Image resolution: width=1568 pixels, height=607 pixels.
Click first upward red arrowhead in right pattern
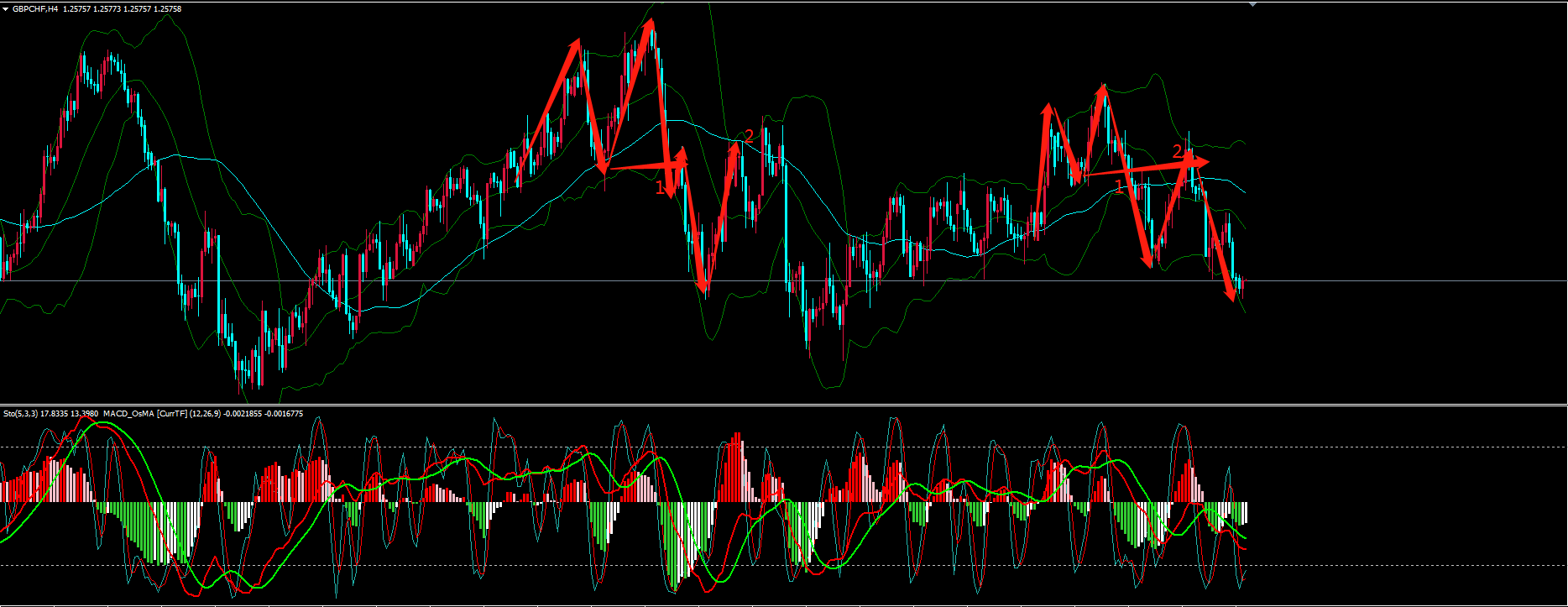click(1047, 107)
